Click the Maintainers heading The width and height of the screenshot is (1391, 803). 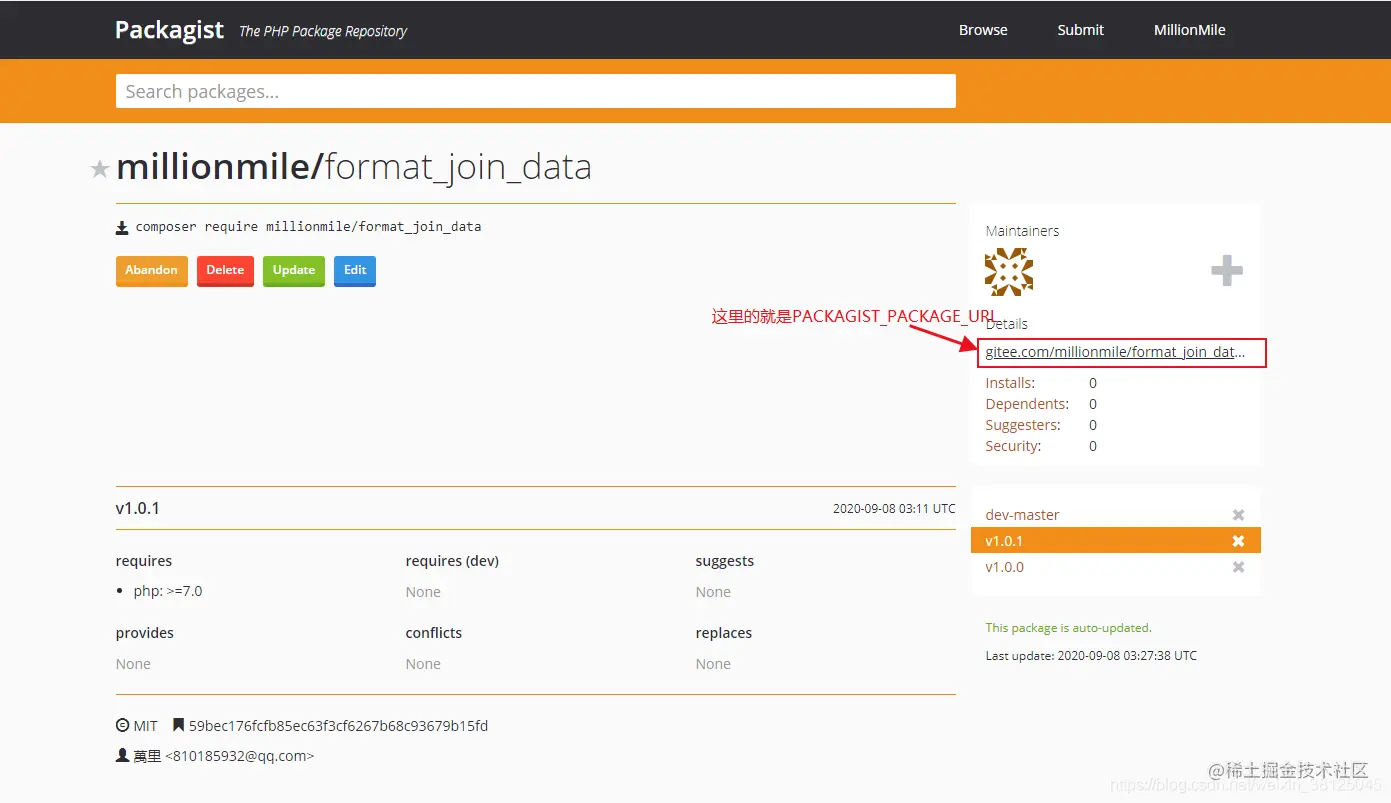[1022, 231]
